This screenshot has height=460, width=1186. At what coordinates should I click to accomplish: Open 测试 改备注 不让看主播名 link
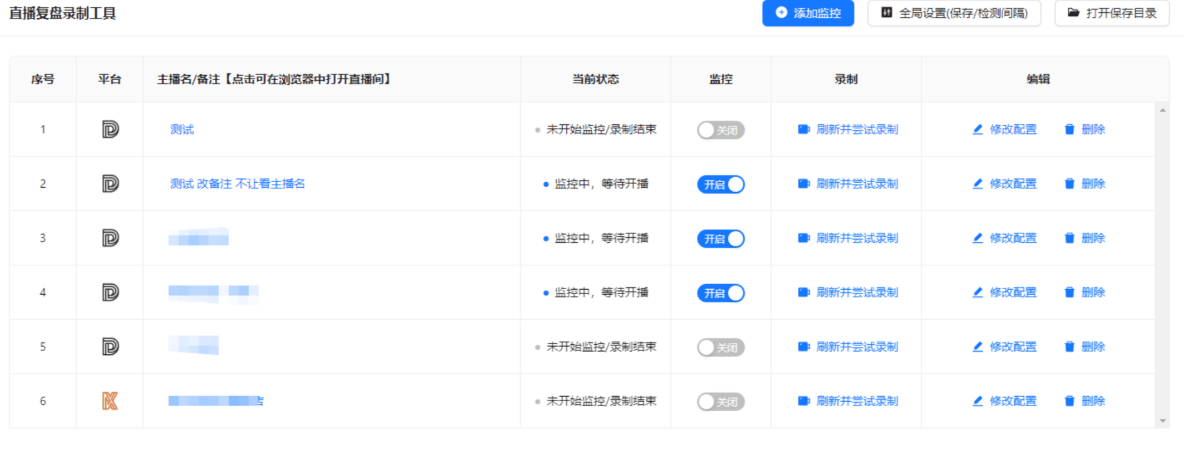[237, 184]
